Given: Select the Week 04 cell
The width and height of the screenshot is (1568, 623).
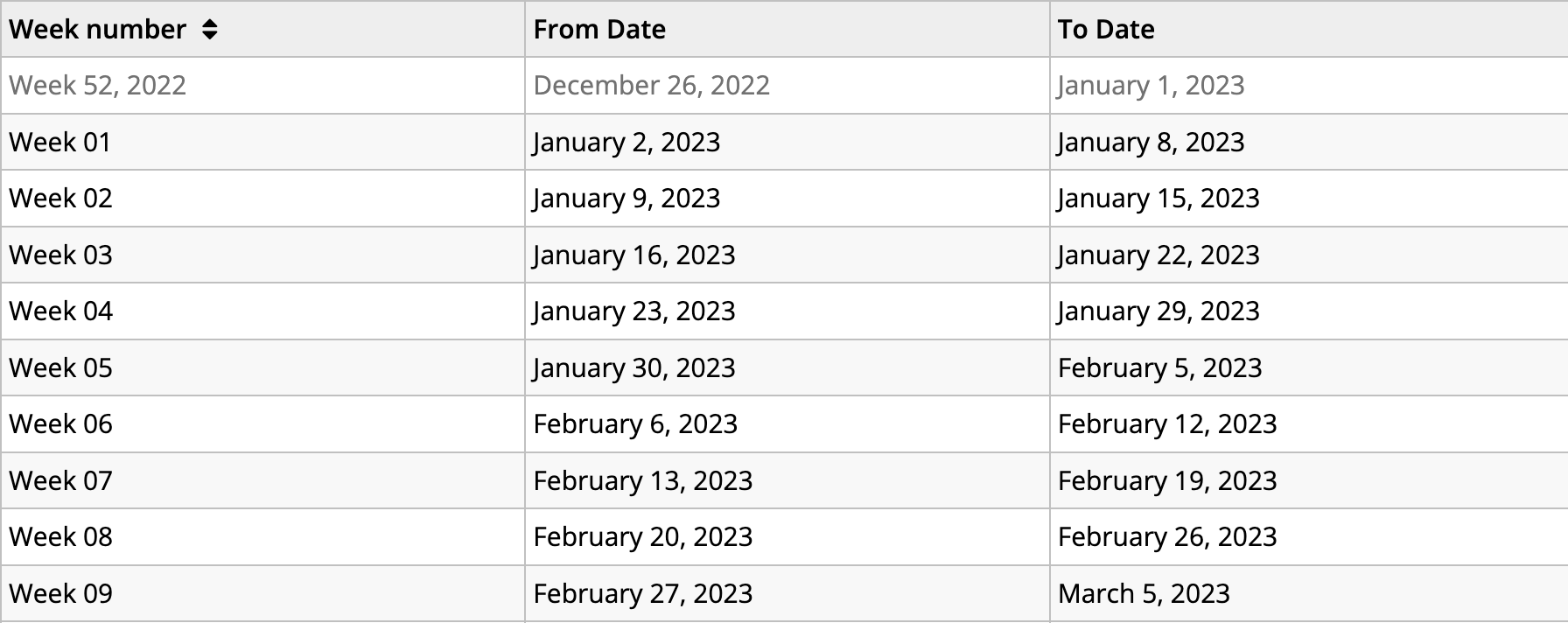Looking at the screenshot, I should pos(60,311).
